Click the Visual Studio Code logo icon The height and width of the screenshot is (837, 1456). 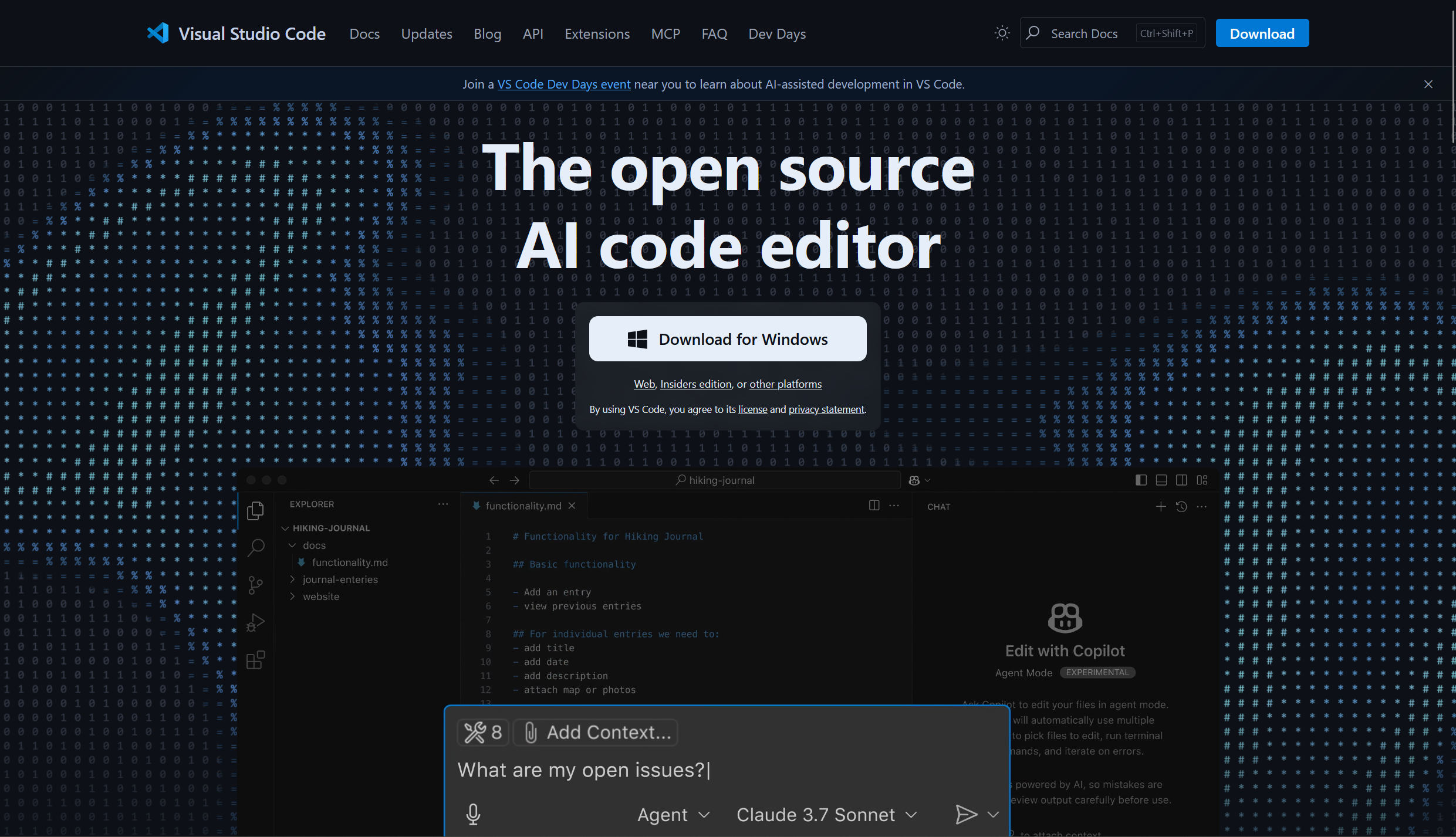(158, 33)
